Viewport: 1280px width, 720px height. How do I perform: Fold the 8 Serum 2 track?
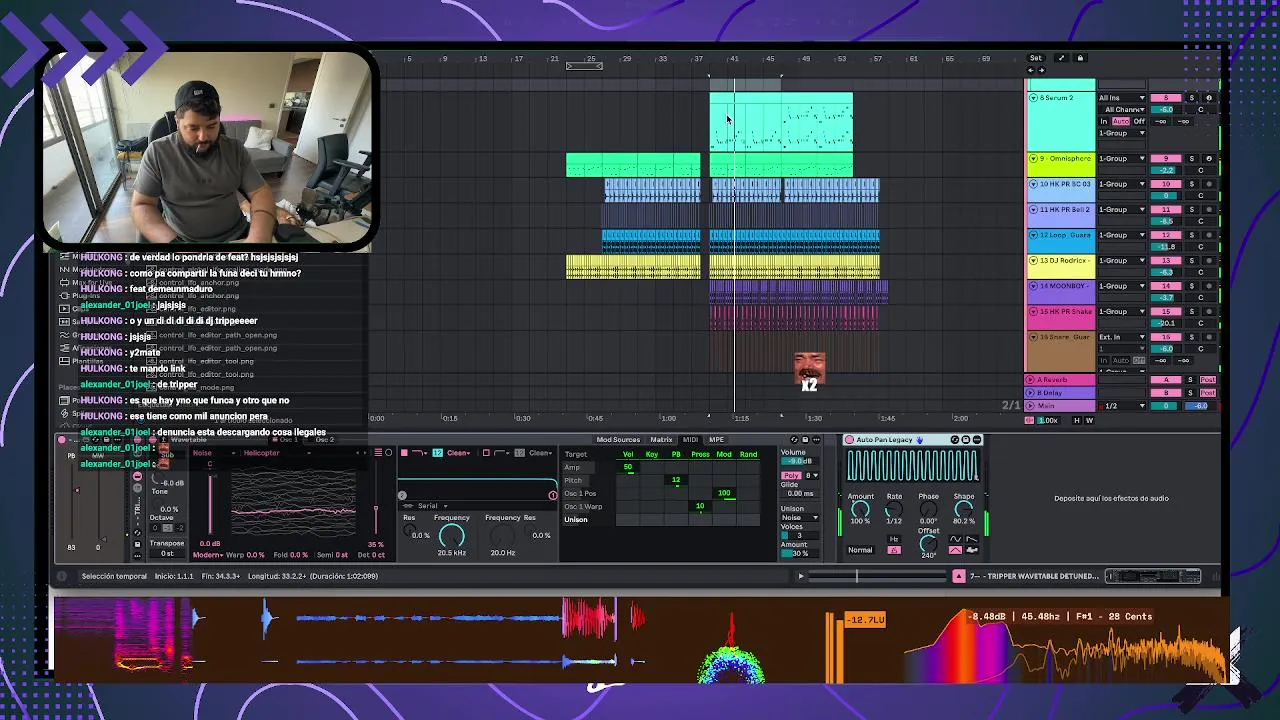click(1033, 98)
